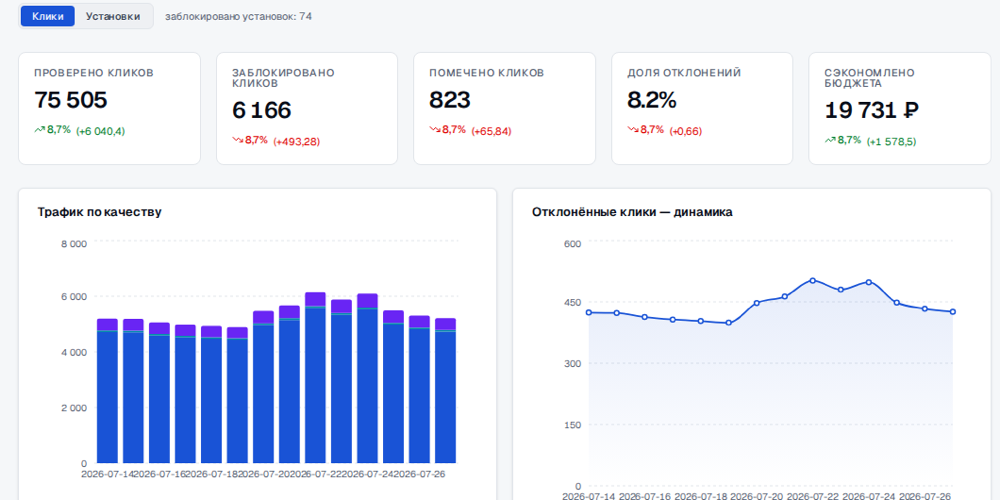Screen dimensions: 1000x500
Task: Click the upward trend arrow in Проверено кликов
Action: point(40,129)
